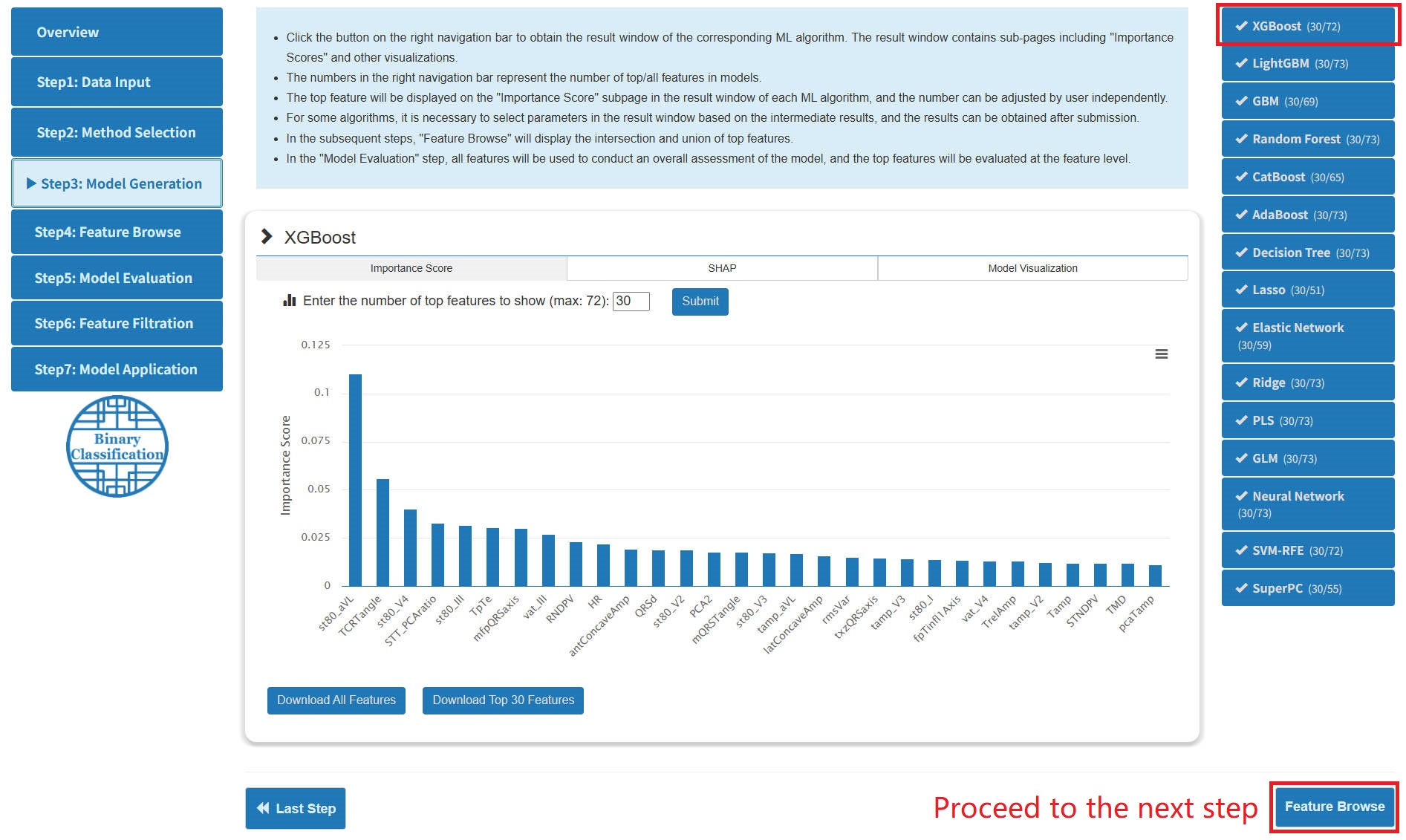1406x840 pixels.
Task: Switch to the SHAP tab
Action: (721, 268)
